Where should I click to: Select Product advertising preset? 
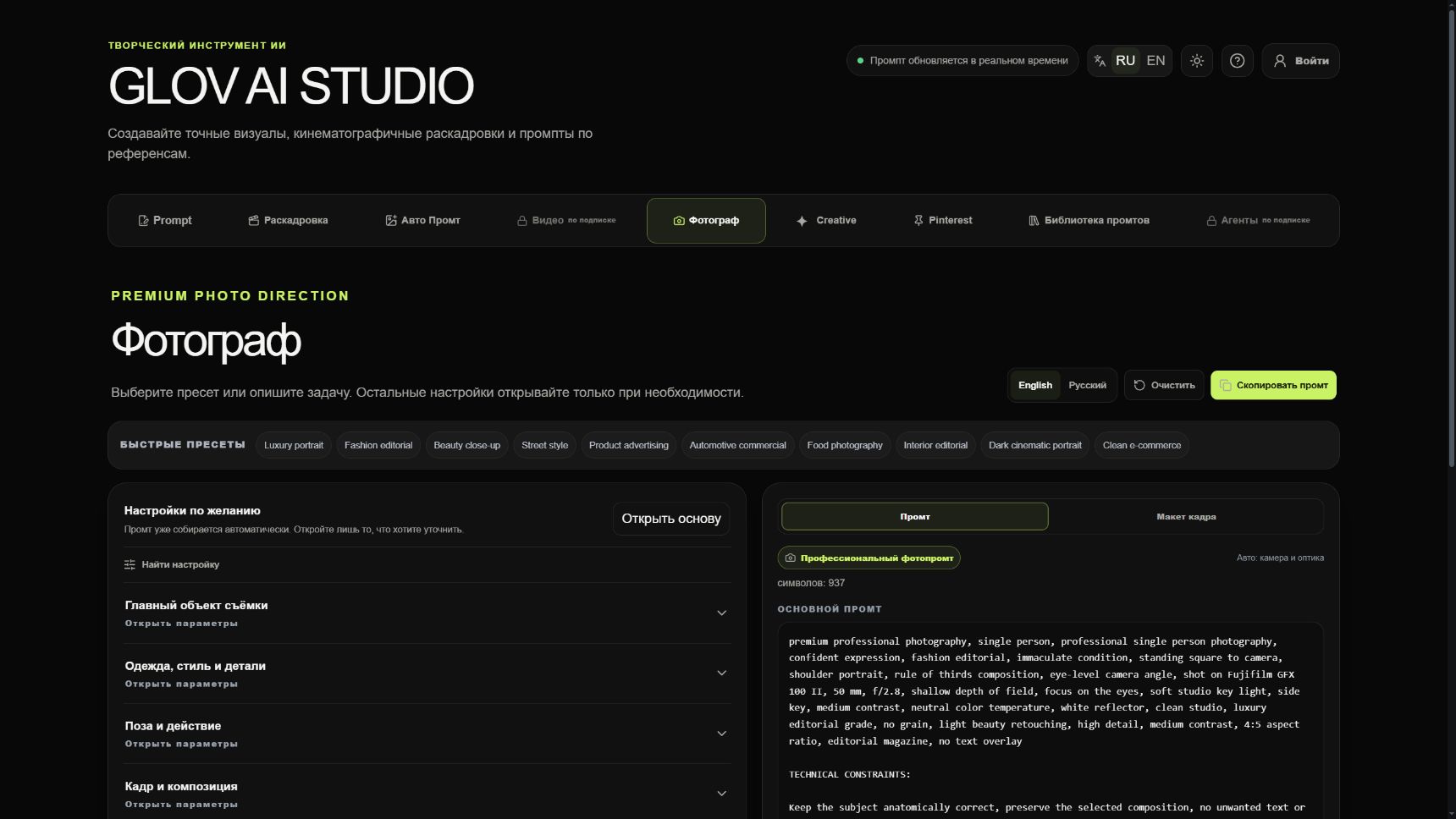629,445
